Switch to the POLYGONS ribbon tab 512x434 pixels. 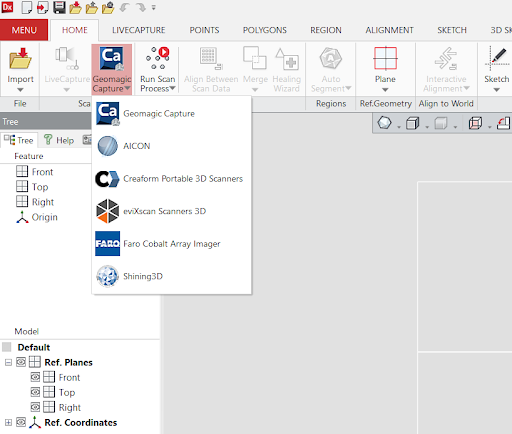265,30
